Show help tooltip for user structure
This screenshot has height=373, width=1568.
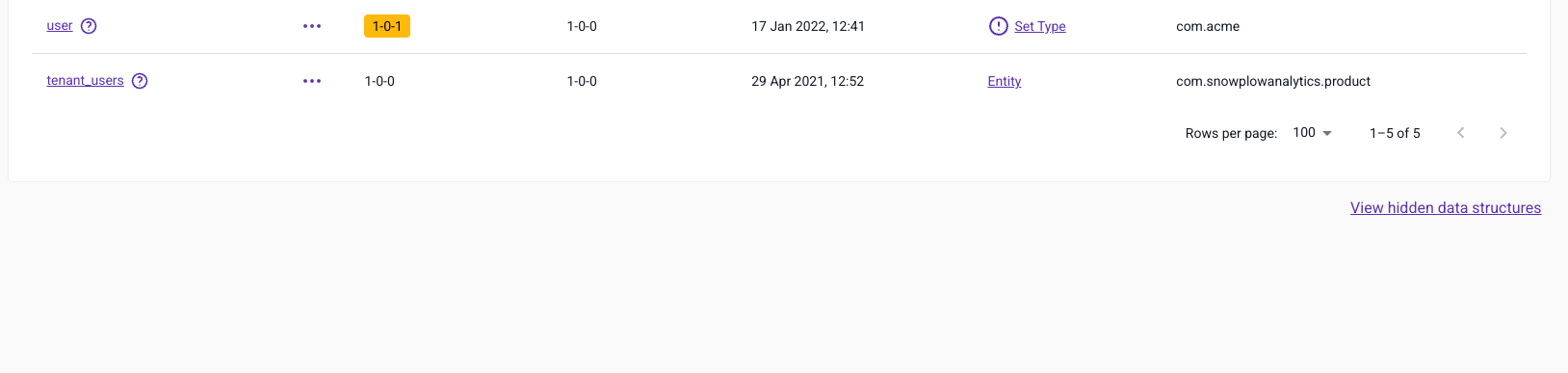pyautogui.click(x=89, y=26)
